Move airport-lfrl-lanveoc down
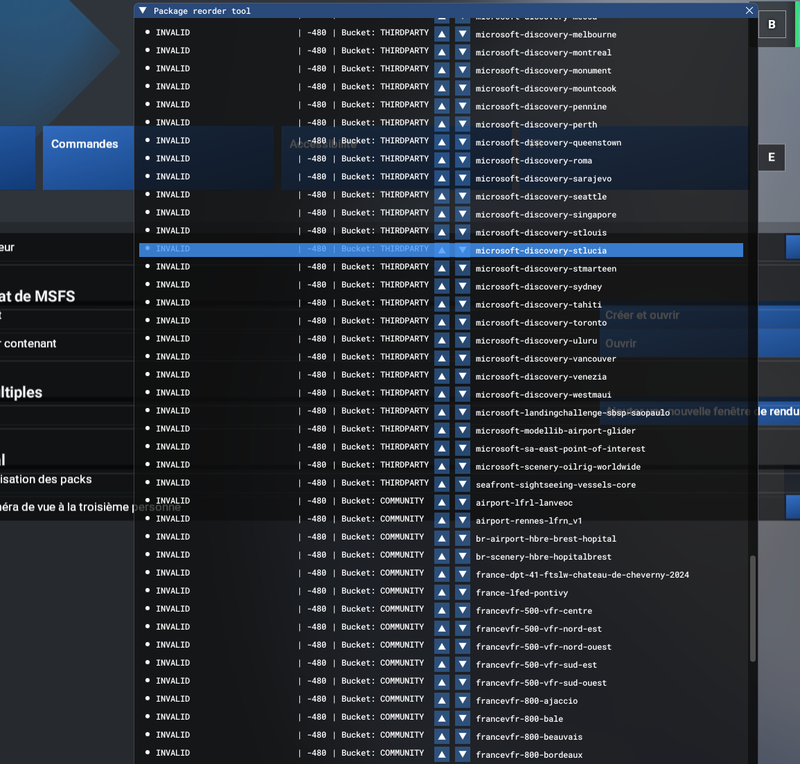Viewport: 800px width, 764px height. 462,502
